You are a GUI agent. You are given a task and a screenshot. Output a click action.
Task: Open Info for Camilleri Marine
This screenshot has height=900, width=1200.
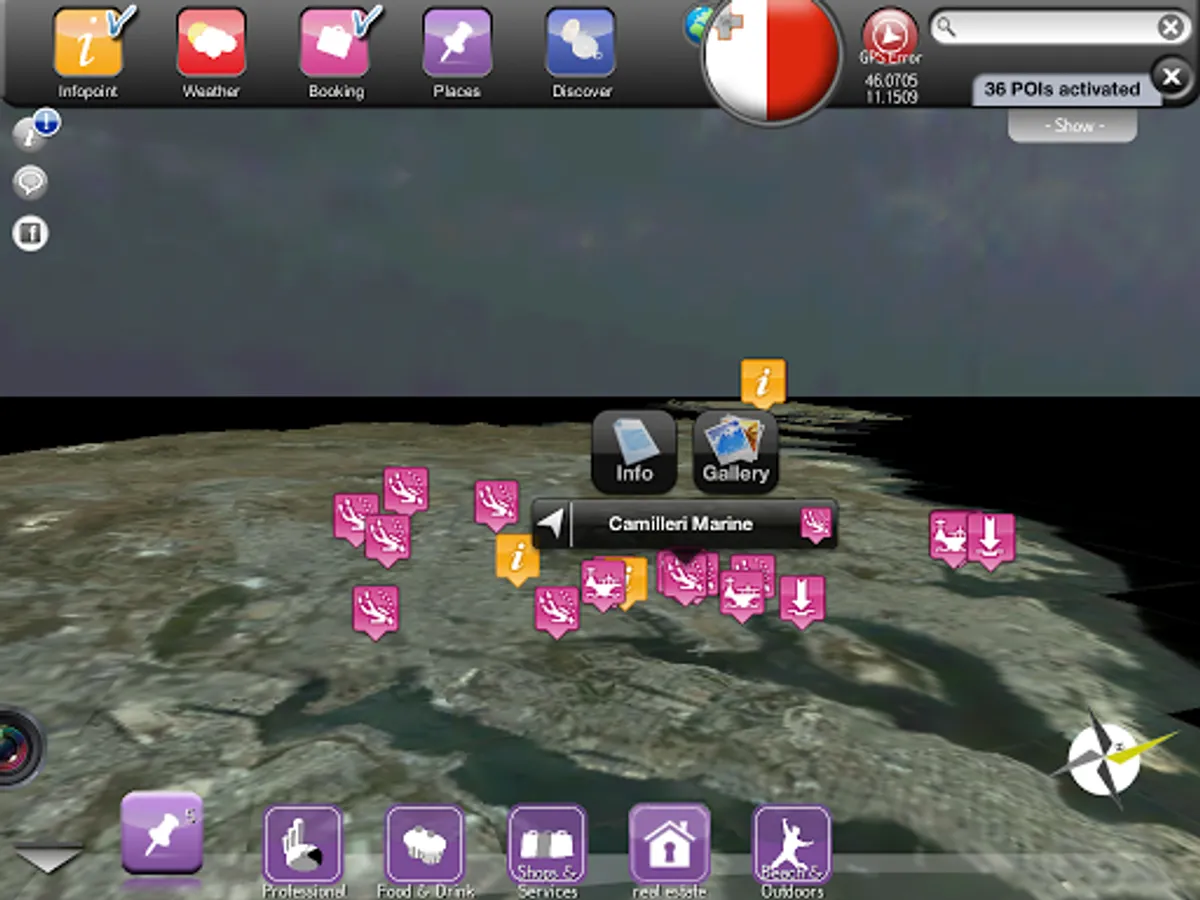(x=634, y=451)
